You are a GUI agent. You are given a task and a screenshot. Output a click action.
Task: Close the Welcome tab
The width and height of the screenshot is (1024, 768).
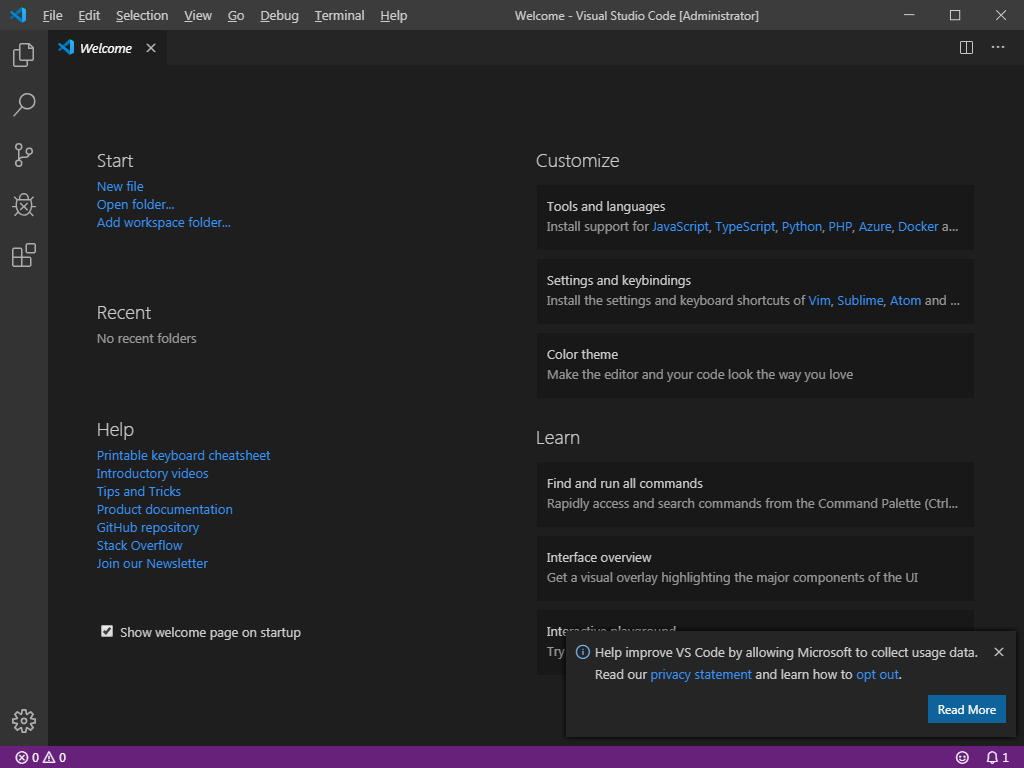pyautogui.click(x=151, y=48)
